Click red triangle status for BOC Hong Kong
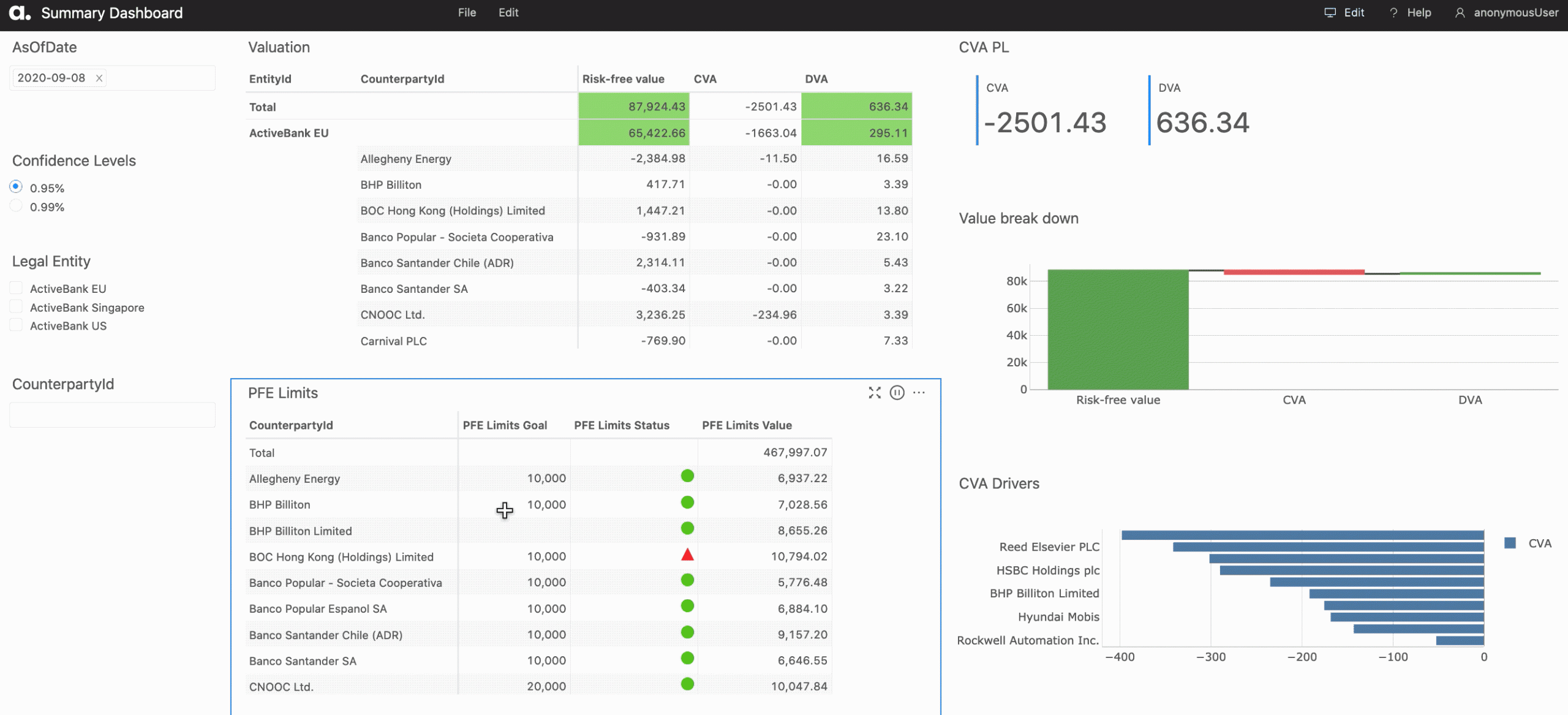 687,554
